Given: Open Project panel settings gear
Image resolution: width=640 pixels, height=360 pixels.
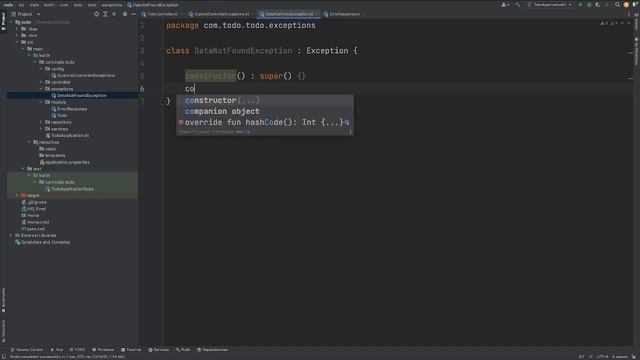Looking at the screenshot, I should click(x=125, y=14).
